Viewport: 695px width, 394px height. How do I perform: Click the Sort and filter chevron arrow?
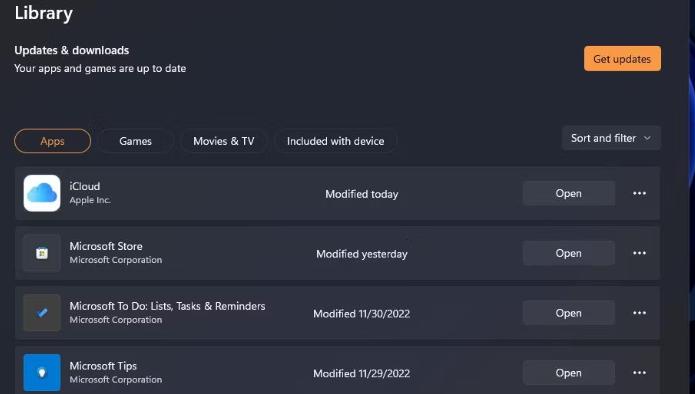tap(647, 138)
